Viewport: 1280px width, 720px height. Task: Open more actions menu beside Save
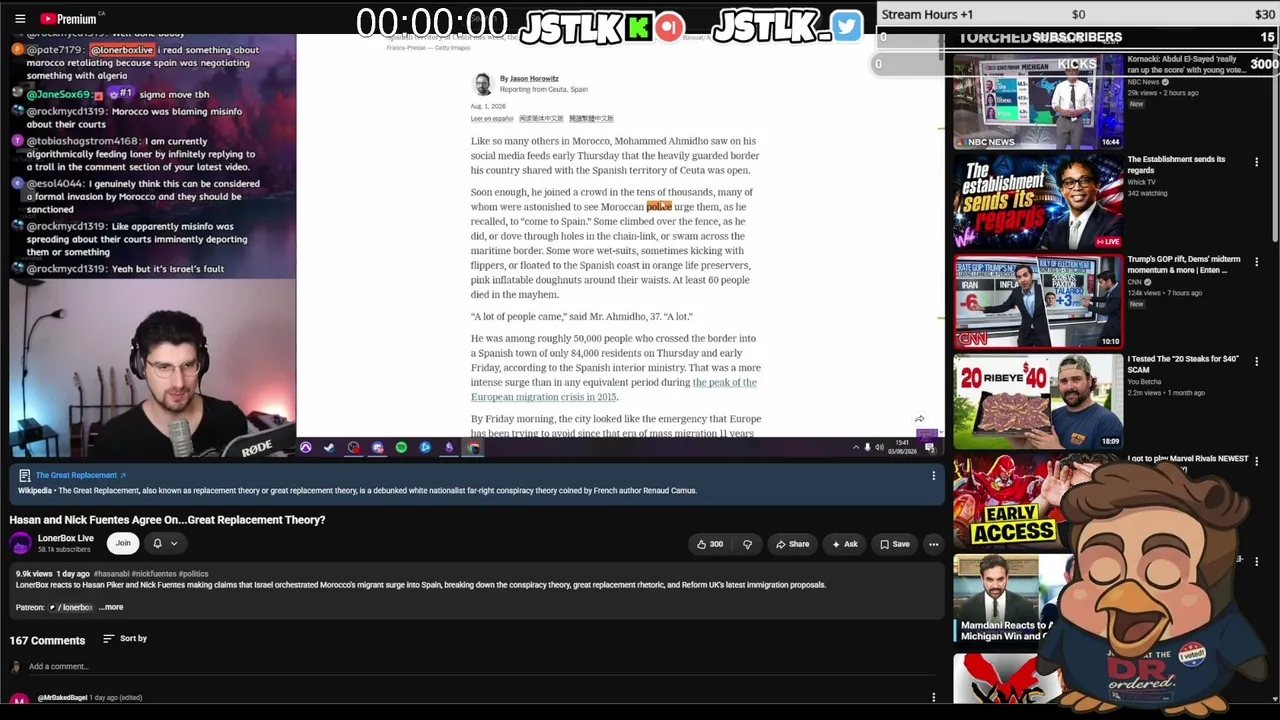click(x=933, y=544)
